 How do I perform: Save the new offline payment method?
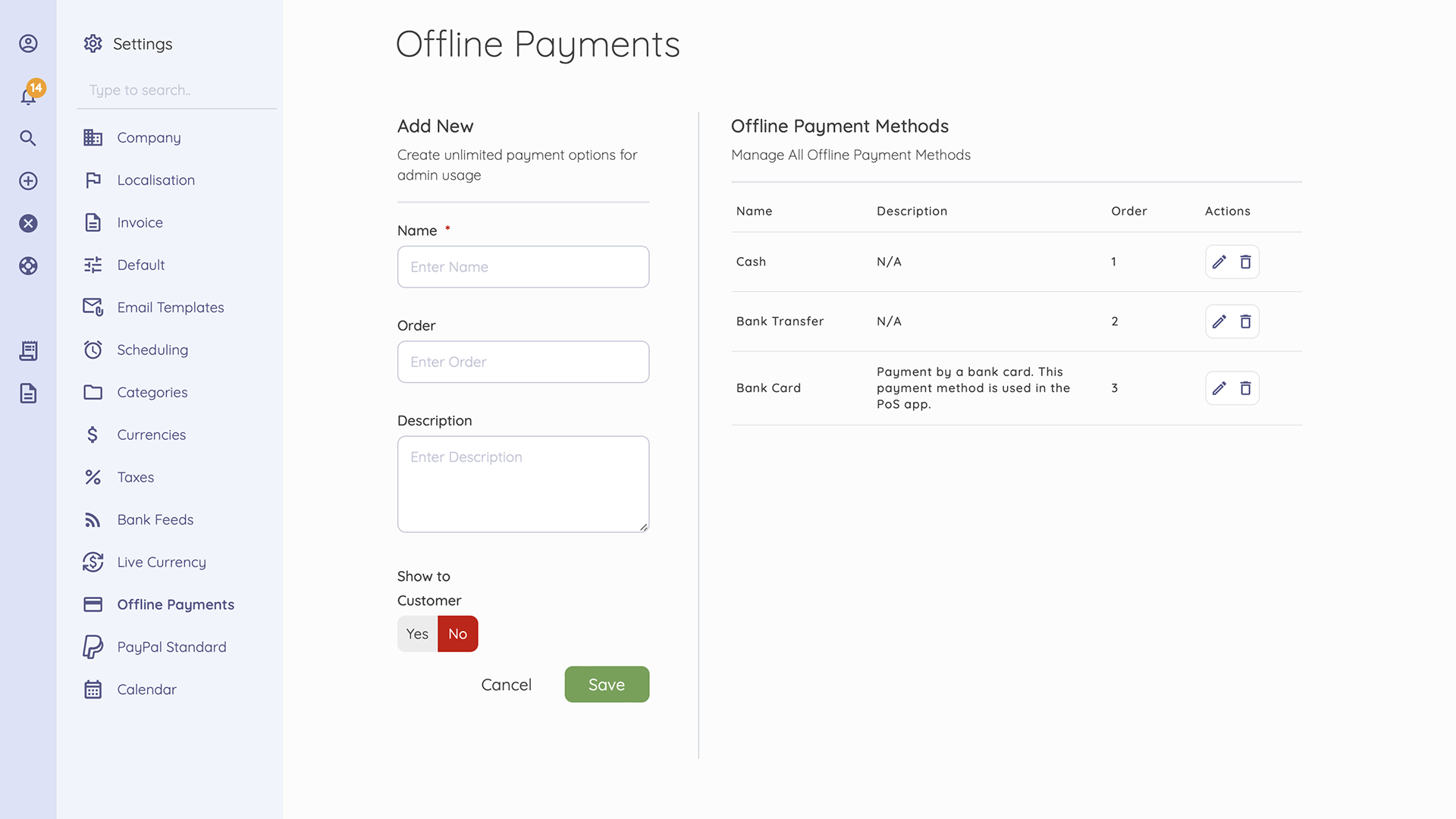(x=607, y=684)
